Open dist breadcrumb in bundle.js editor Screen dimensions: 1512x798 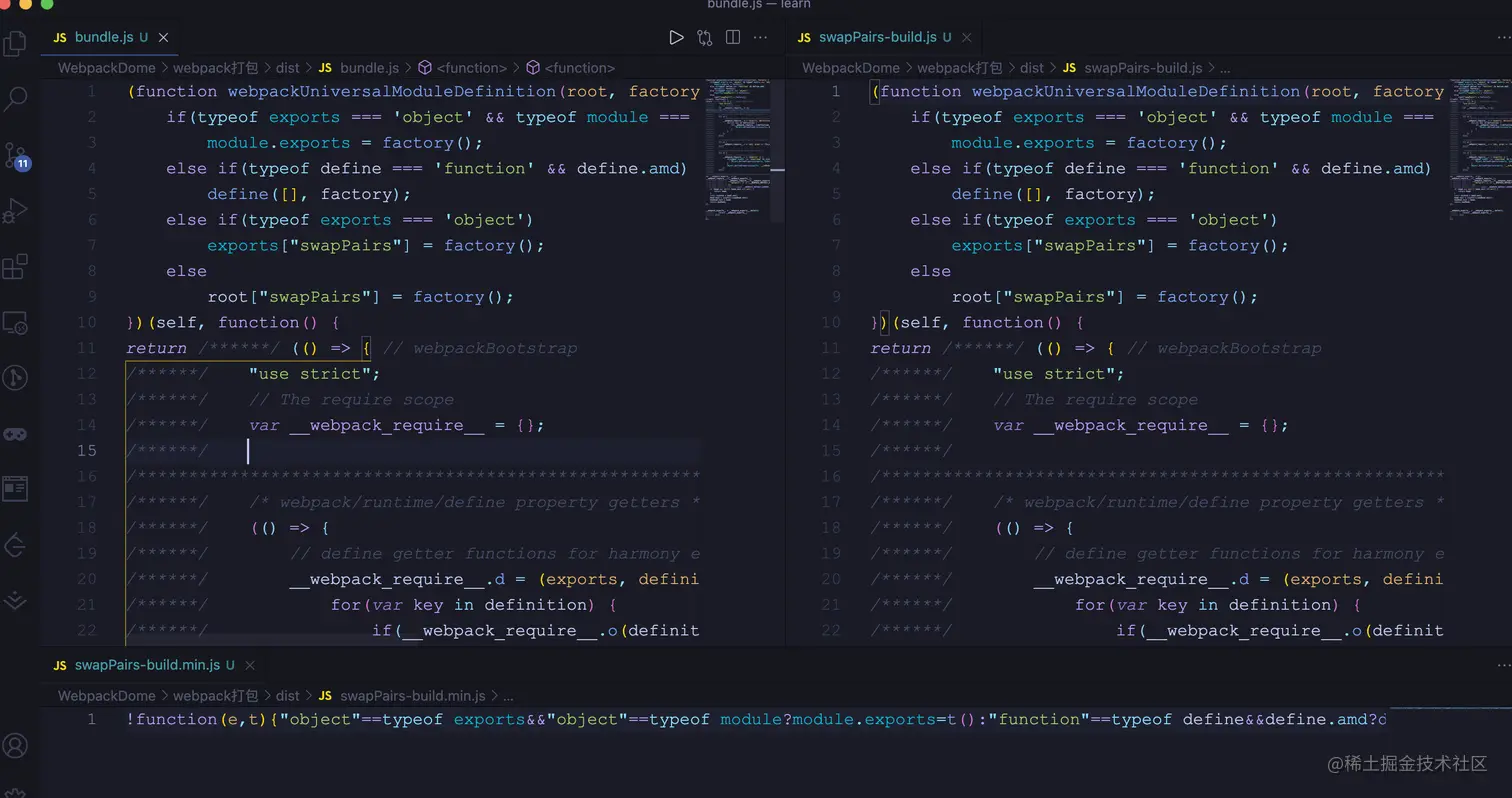pos(287,68)
